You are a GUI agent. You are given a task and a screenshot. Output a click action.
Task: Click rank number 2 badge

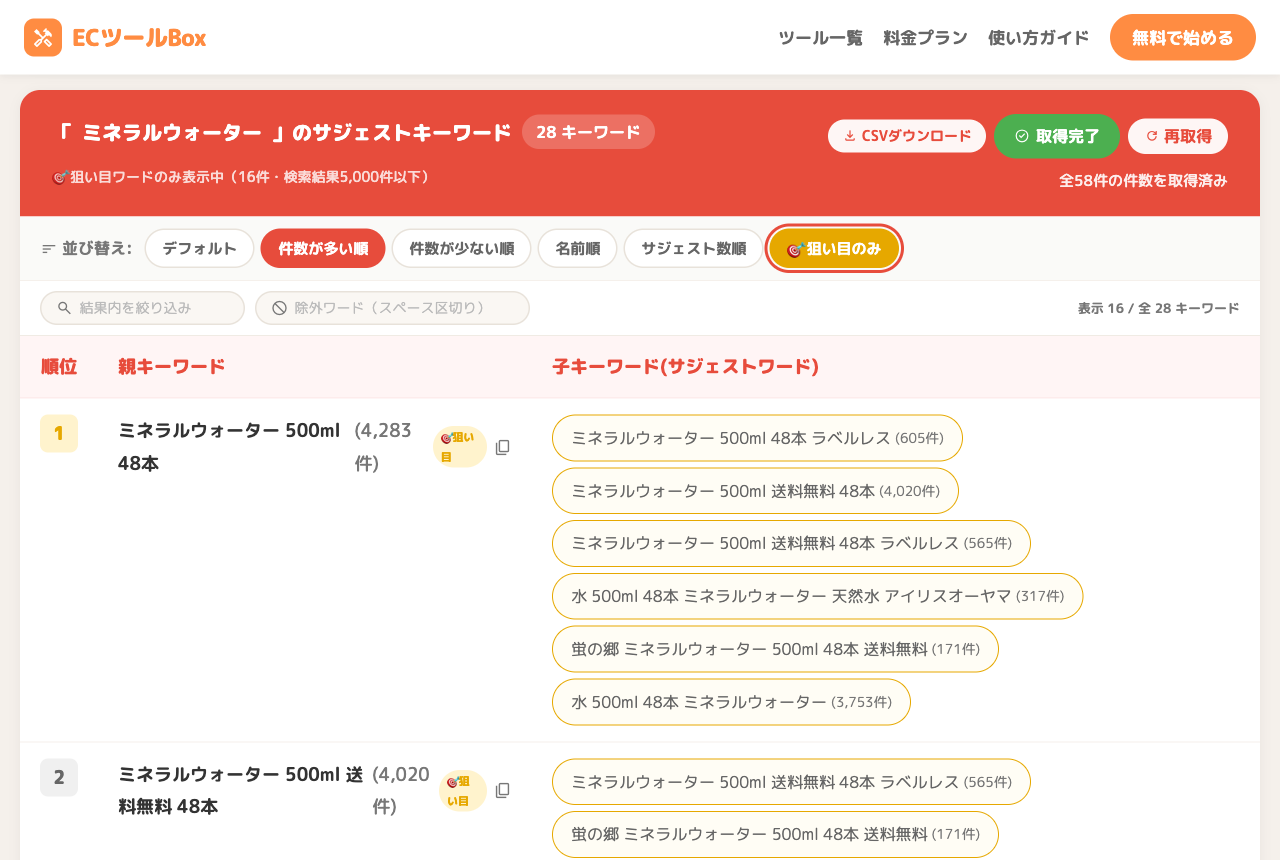(x=59, y=777)
